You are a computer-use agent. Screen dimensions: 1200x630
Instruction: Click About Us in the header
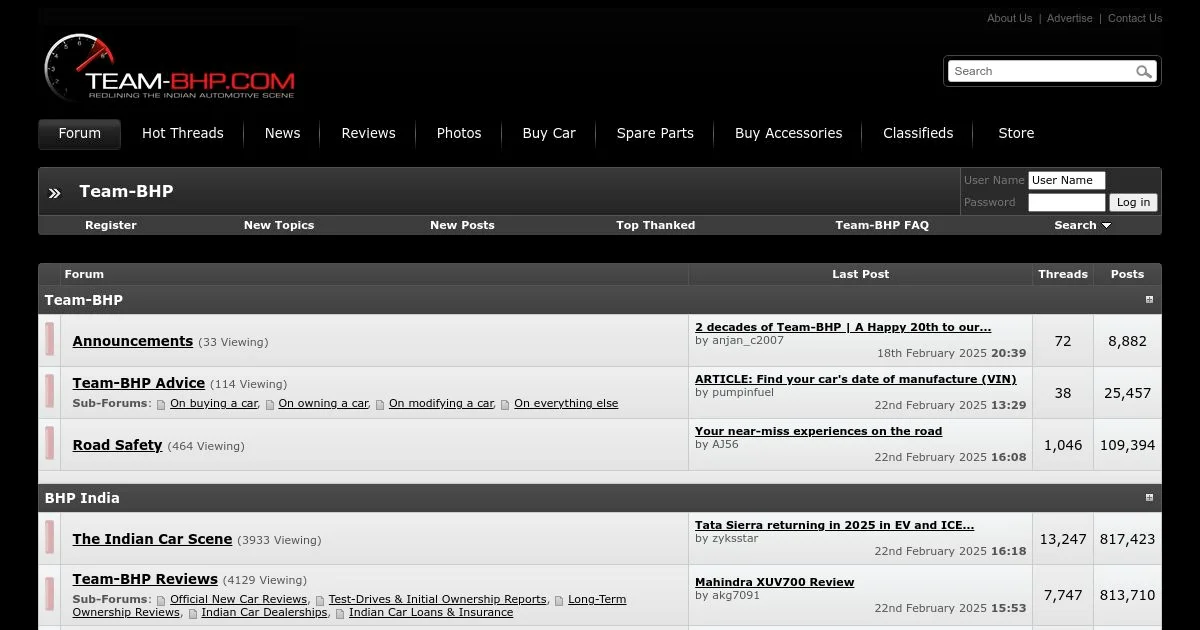1010,18
